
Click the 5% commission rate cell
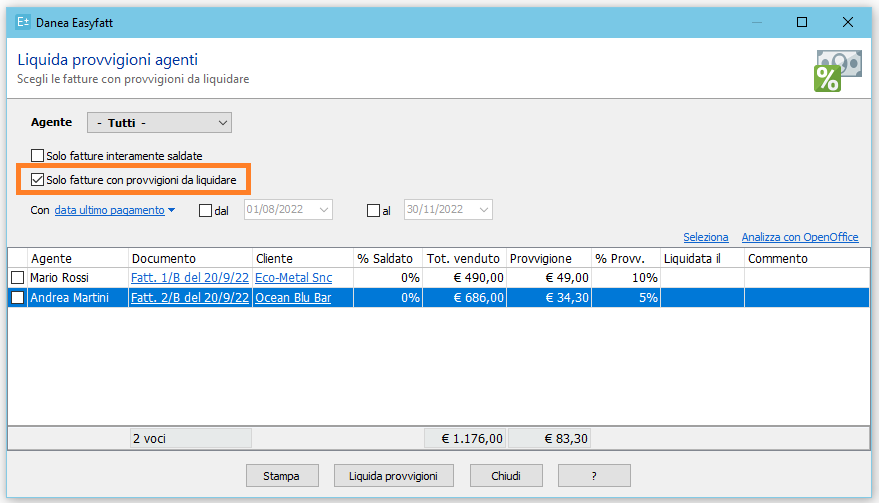coord(626,298)
